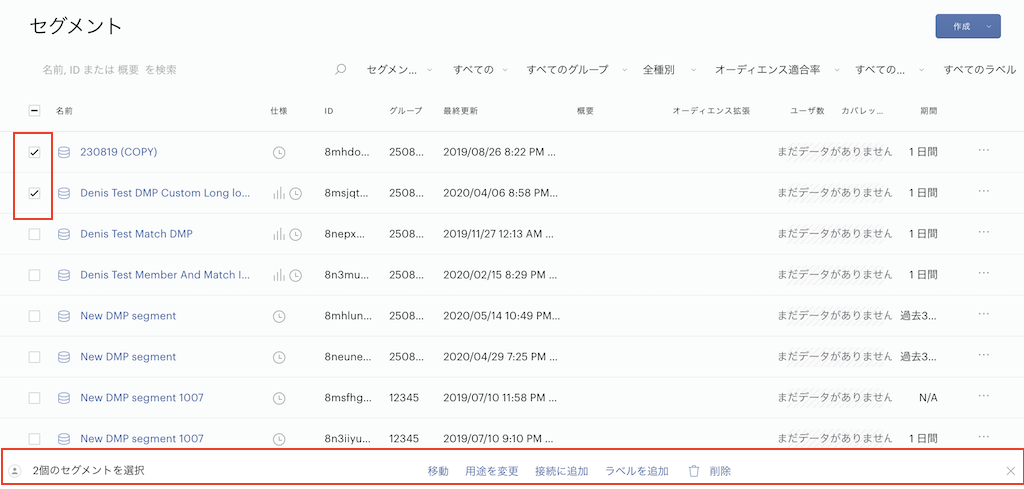Check checkbox for segment ID 8mhlun
1024x489 pixels.
coord(35,316)
